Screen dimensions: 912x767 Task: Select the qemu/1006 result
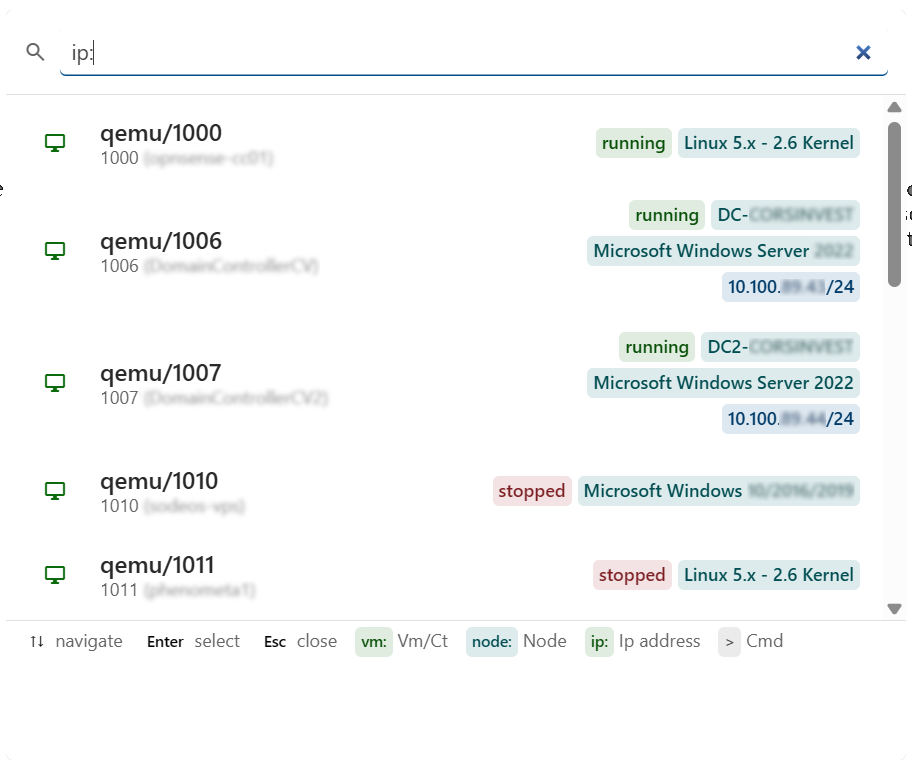pyautogui.click(x=446, y=251)
